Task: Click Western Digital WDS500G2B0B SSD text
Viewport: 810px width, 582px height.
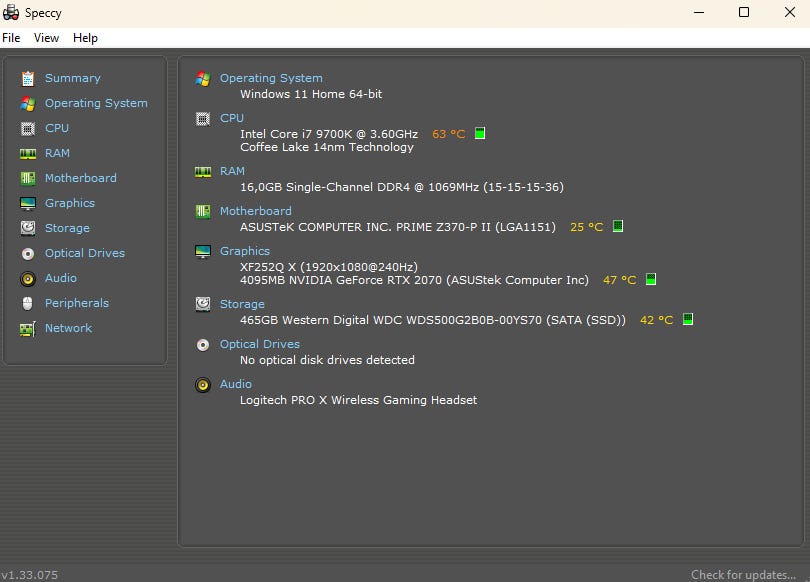Action: click(433, 320)
